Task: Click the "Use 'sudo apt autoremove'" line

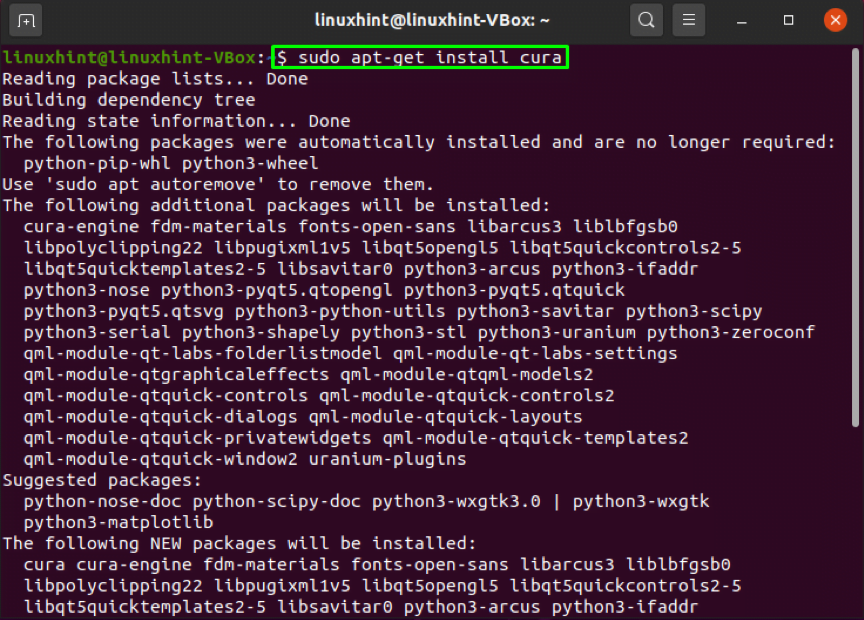Action: [218, 185]
